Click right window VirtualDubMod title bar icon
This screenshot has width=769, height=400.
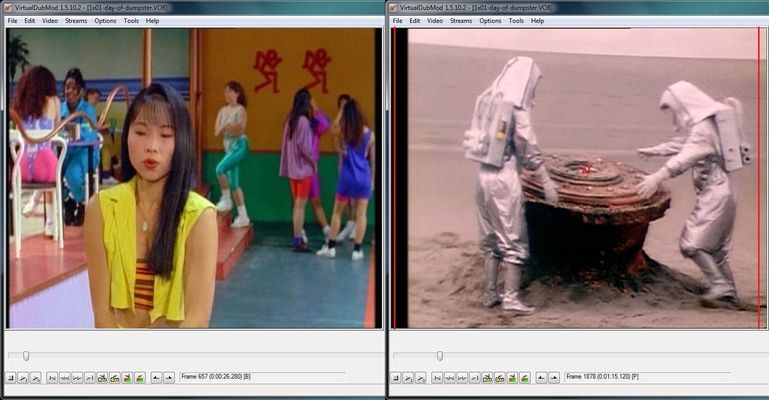[x=392, y=7]
